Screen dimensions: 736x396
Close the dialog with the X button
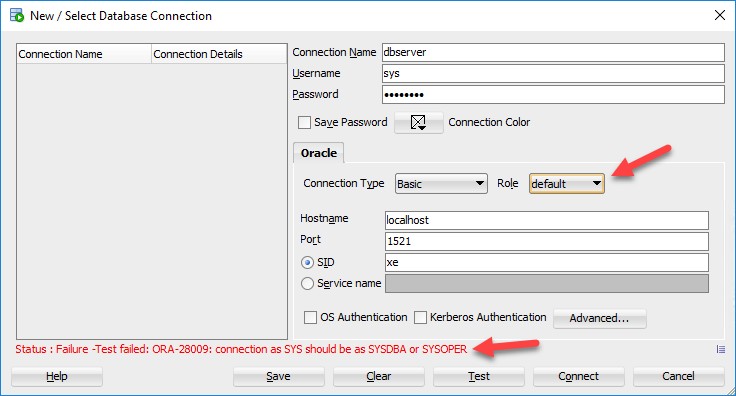click(x=720, y=15)
